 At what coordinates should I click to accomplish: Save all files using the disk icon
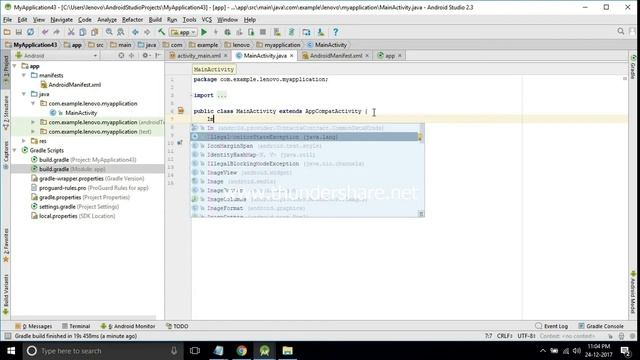[19, 32]
